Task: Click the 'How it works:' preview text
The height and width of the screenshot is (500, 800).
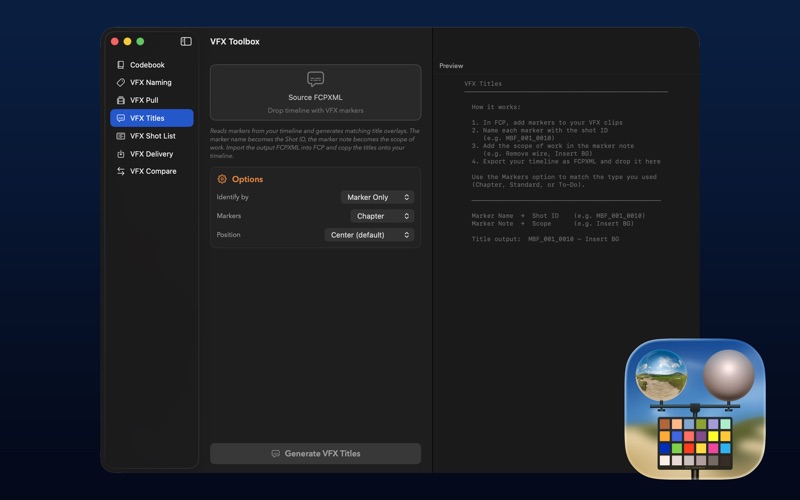Action: [x=496, y=107]
